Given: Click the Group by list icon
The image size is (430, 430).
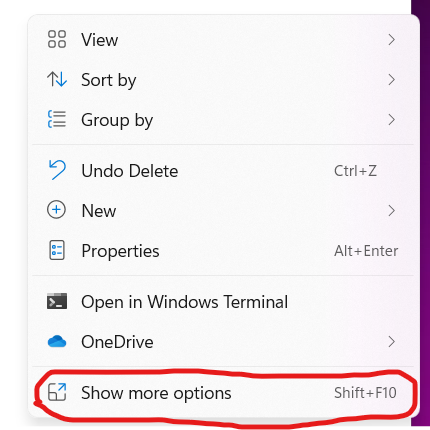Looking at the screenshot, I should coord(57,119).
